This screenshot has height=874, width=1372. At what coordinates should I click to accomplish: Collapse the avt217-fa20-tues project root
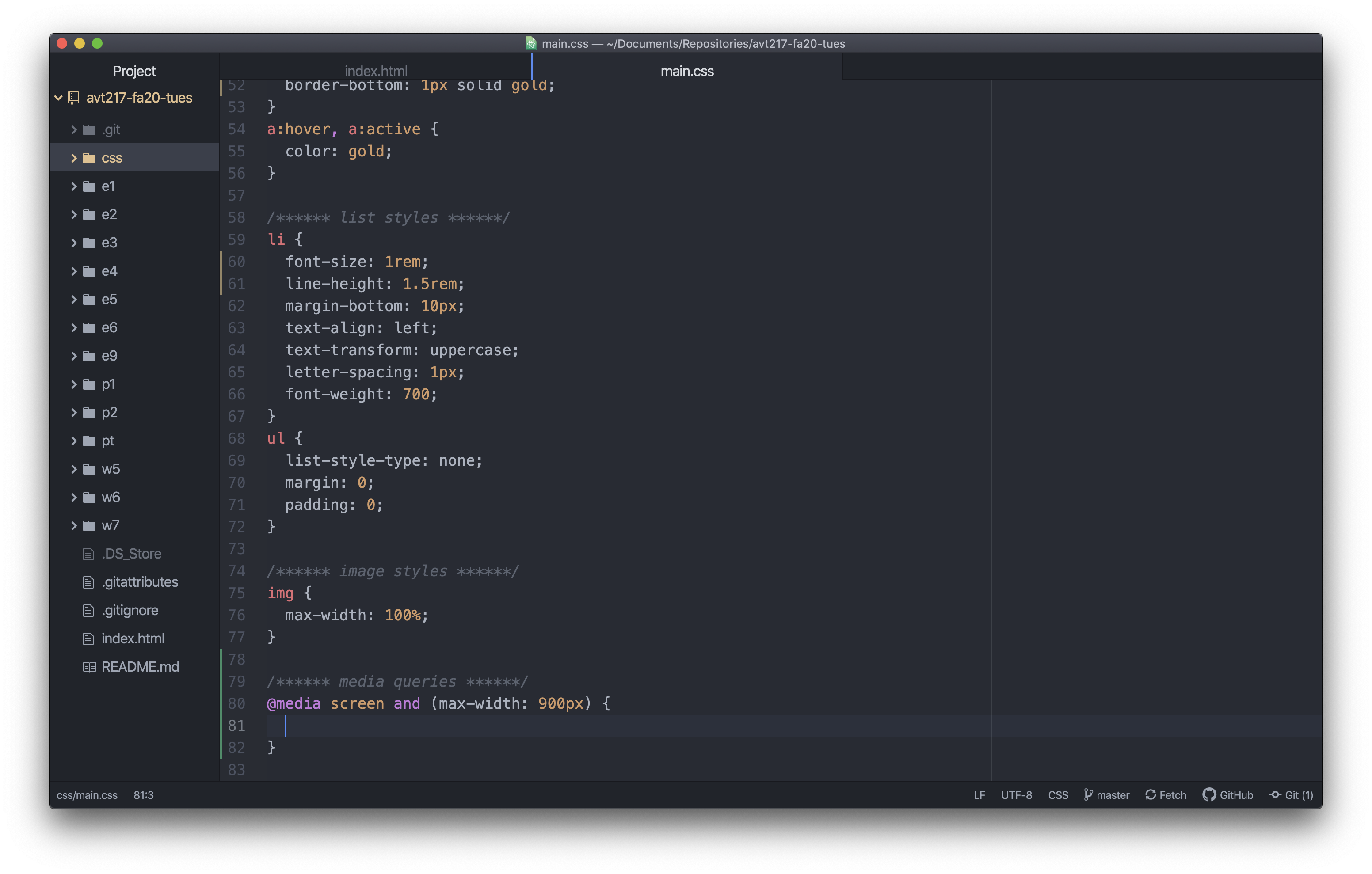pyautogui.click(x=58, y=98)
